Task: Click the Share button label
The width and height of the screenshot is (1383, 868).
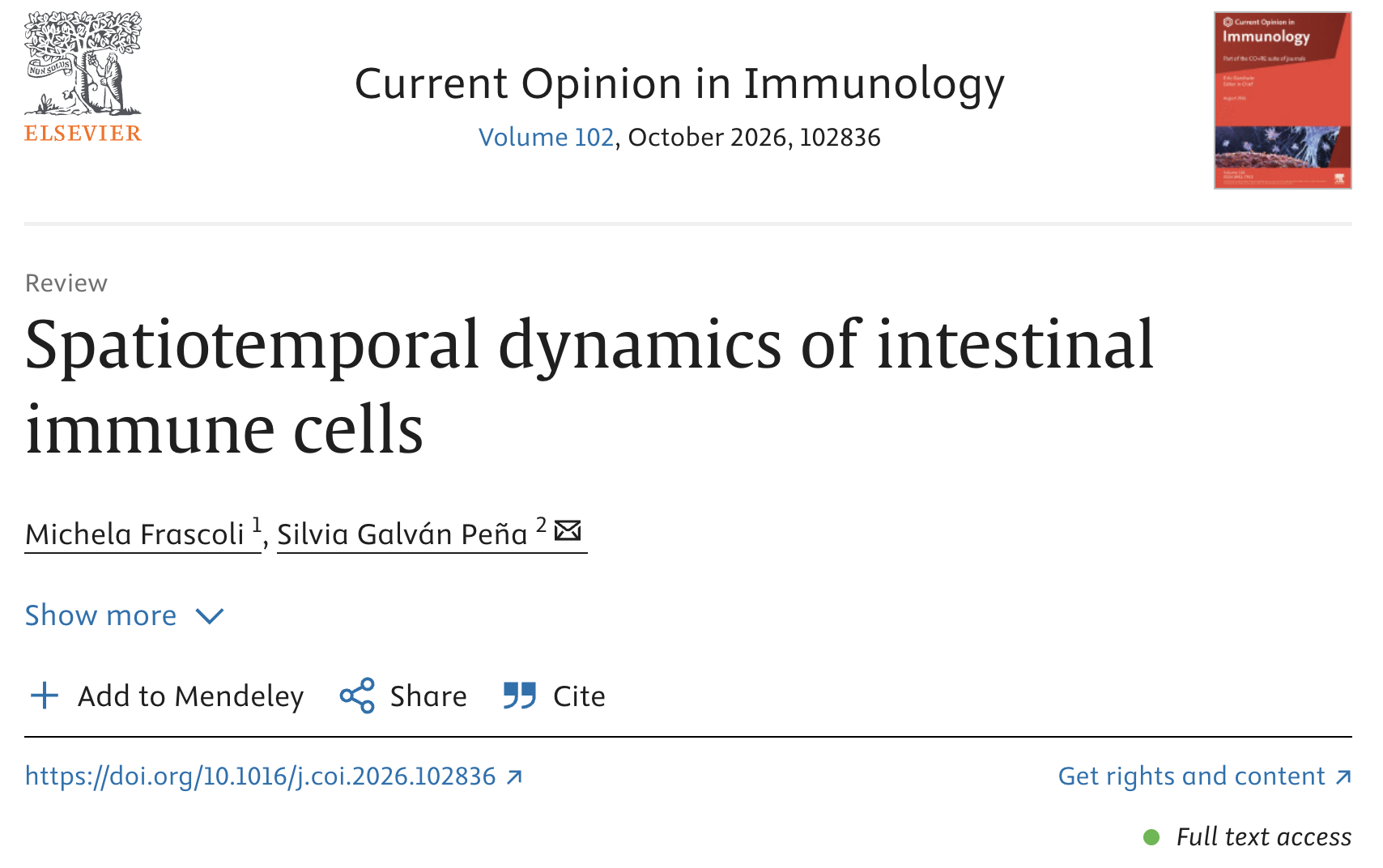Action: (428, 696)
